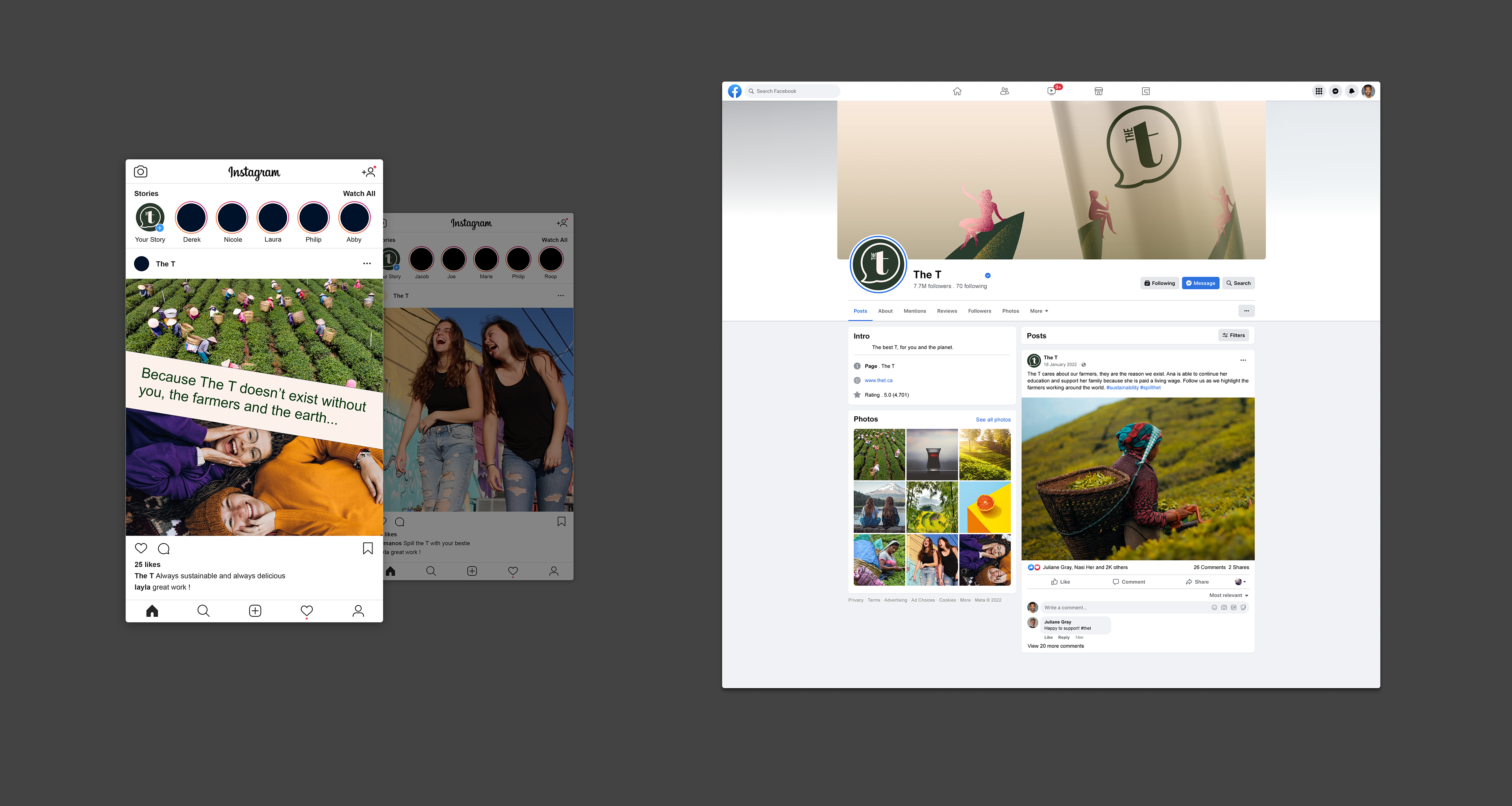The width and height of the screenshot is (1512, 806).
Task: Like The T's Instagram post with the heart
Action: [141, 548]
